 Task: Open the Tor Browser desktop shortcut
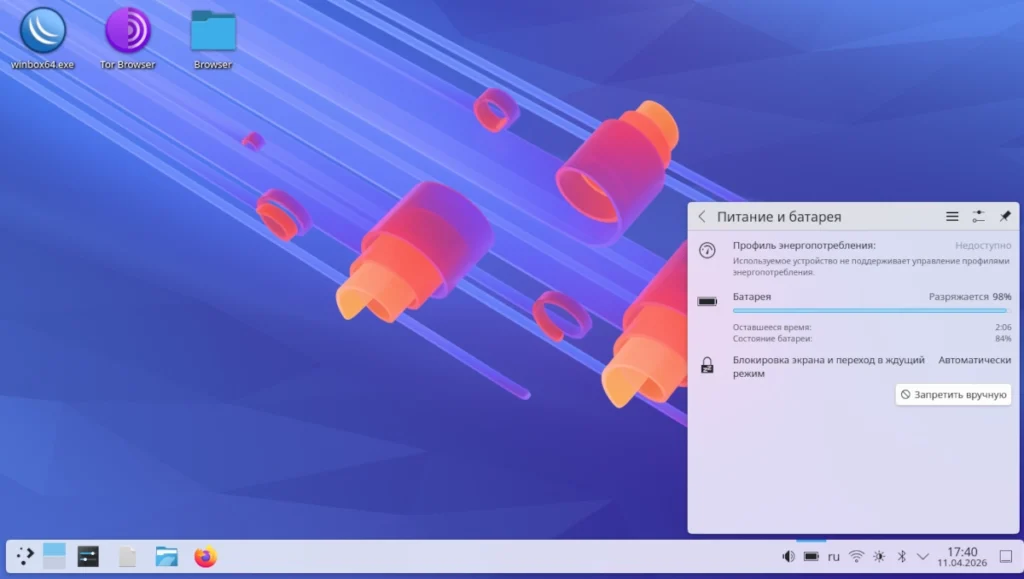127,38
